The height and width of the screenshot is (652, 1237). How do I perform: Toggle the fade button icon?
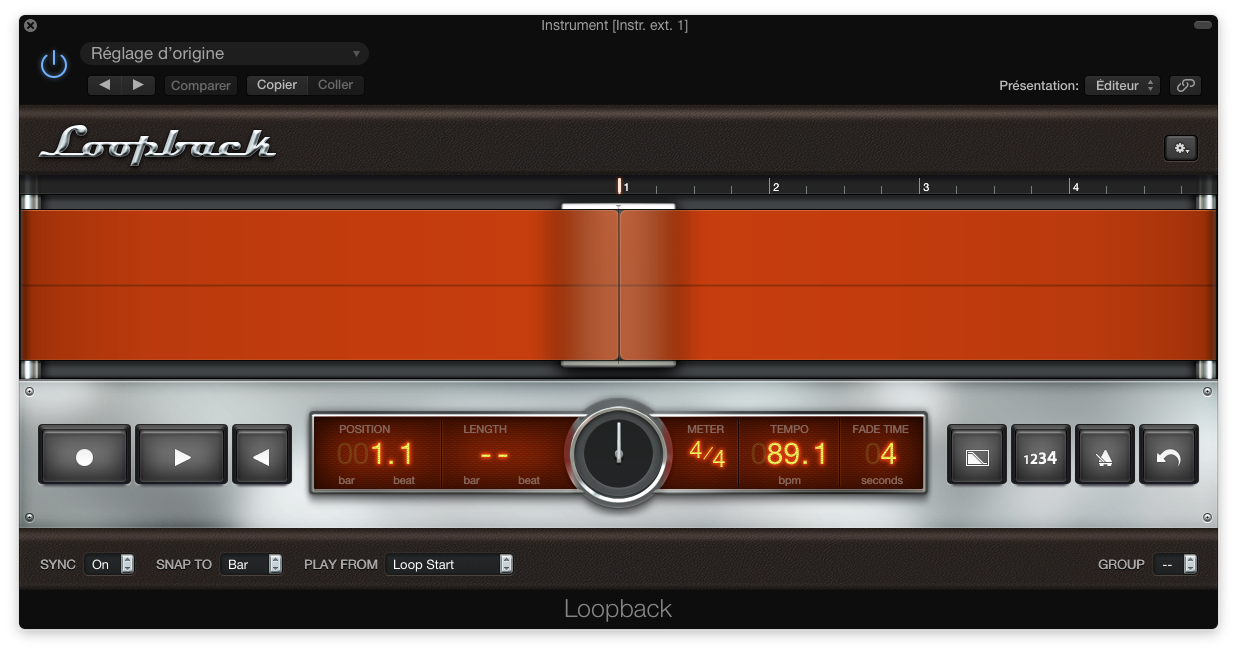pyautogui.click(x=977, y=456)
